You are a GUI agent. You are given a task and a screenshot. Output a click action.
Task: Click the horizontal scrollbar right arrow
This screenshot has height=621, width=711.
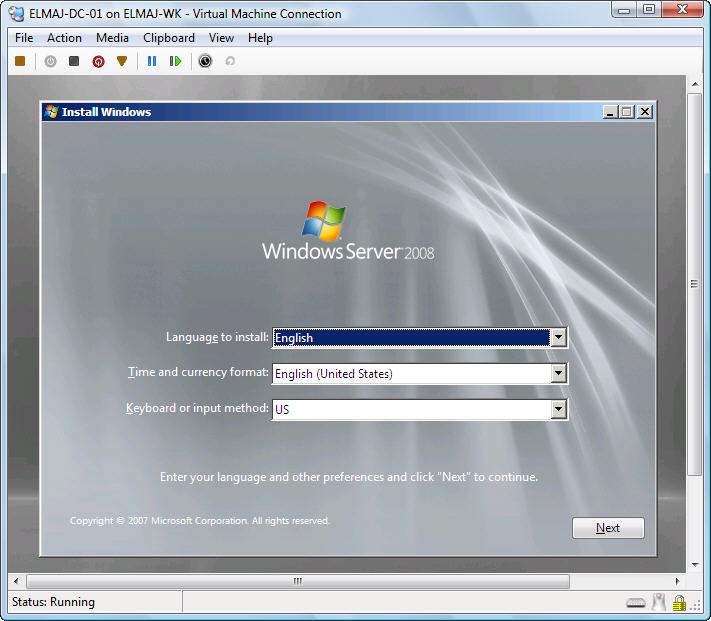[x=677, y=581]
